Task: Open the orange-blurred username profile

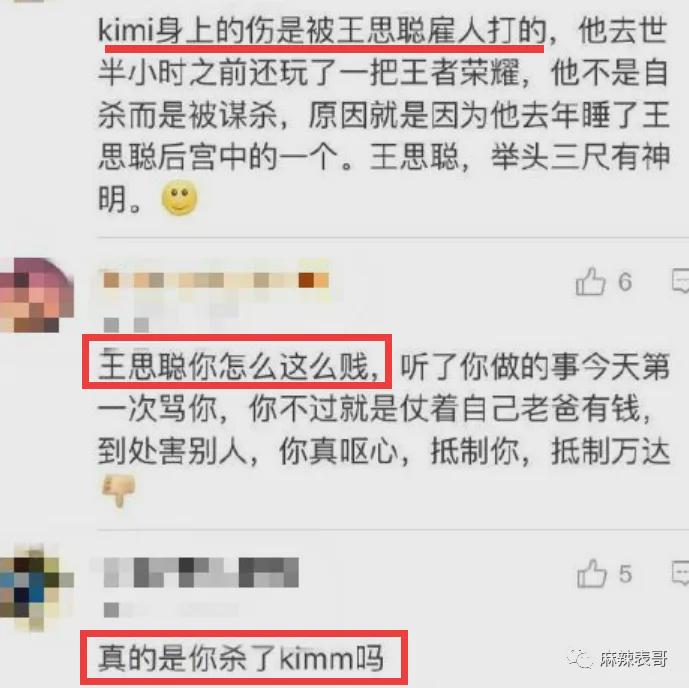Action: pos(215,280)
